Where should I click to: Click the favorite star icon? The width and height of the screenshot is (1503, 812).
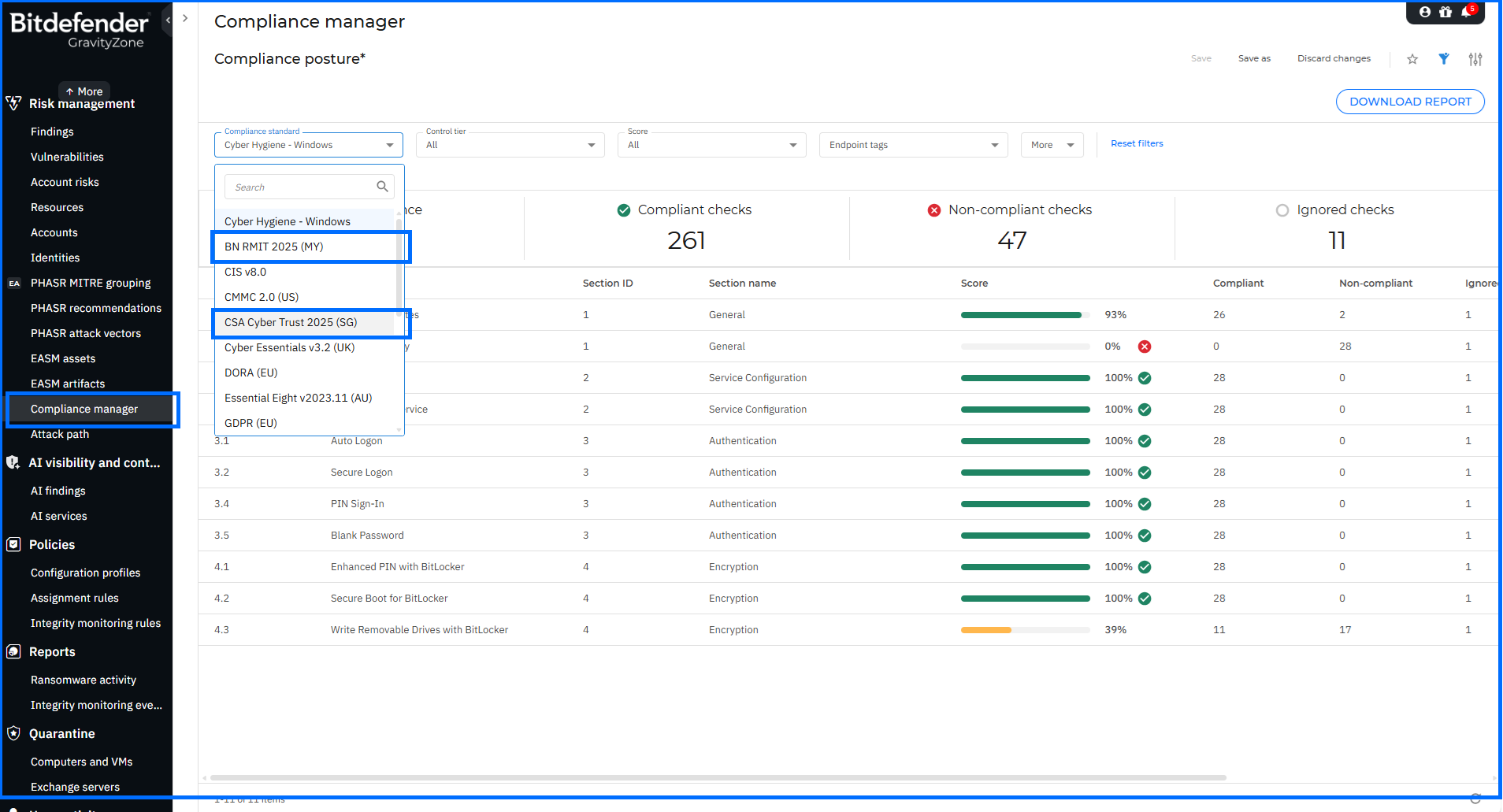tap(1412, 59)
